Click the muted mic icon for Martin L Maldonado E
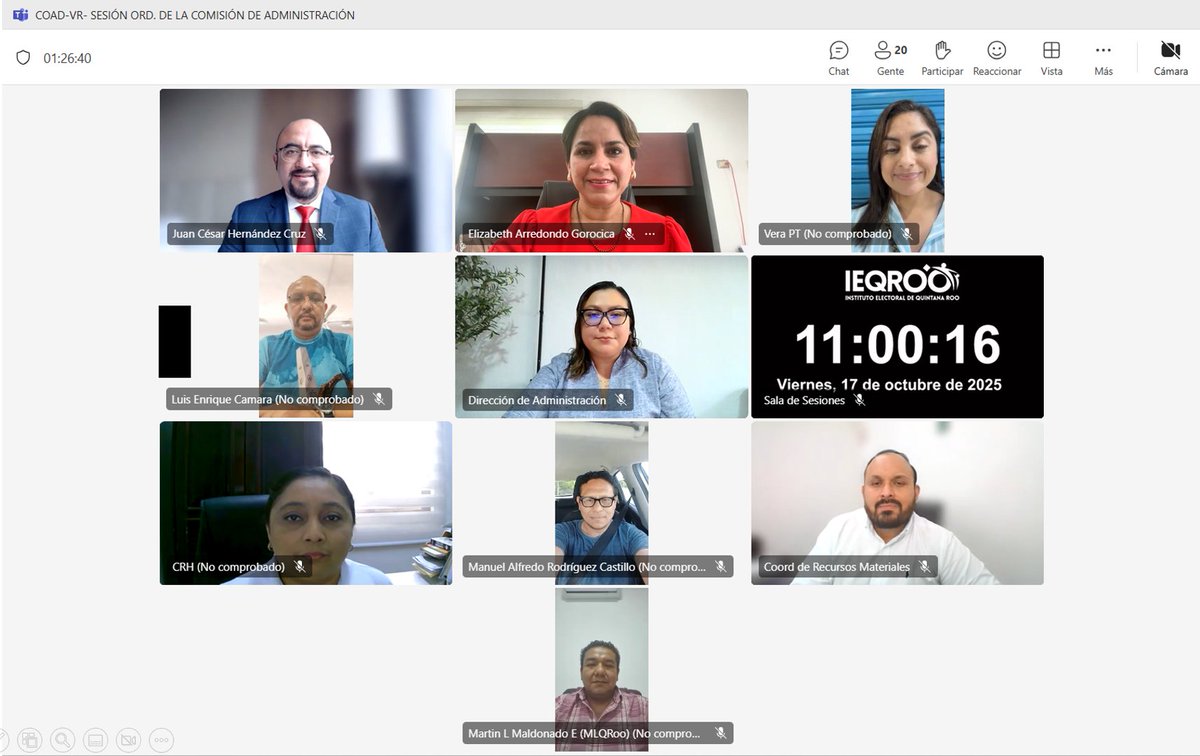Image resolution: width=1200 pixels, height=756 pixels. click(x=720, y=733)
